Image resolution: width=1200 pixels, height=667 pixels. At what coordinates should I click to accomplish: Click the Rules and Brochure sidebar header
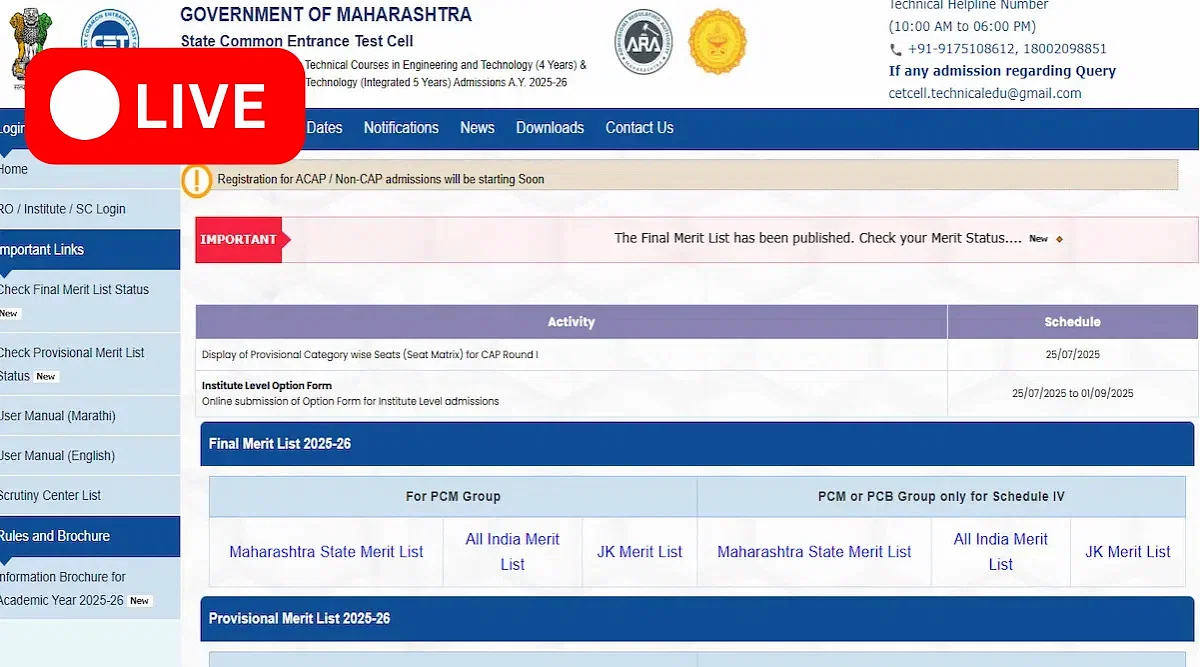pyautogui.click(x=90, y=536)
